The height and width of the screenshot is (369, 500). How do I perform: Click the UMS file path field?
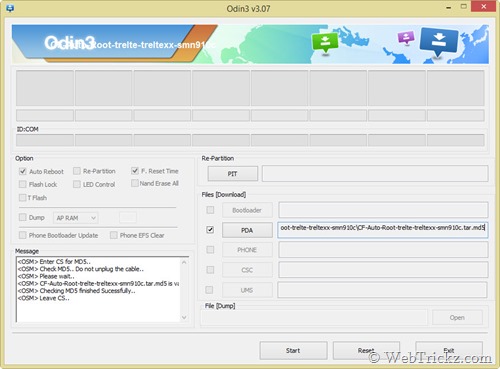coord(382,290)
